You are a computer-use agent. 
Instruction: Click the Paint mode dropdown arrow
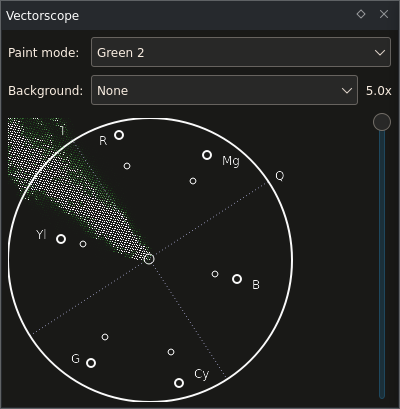coord(380,53)
